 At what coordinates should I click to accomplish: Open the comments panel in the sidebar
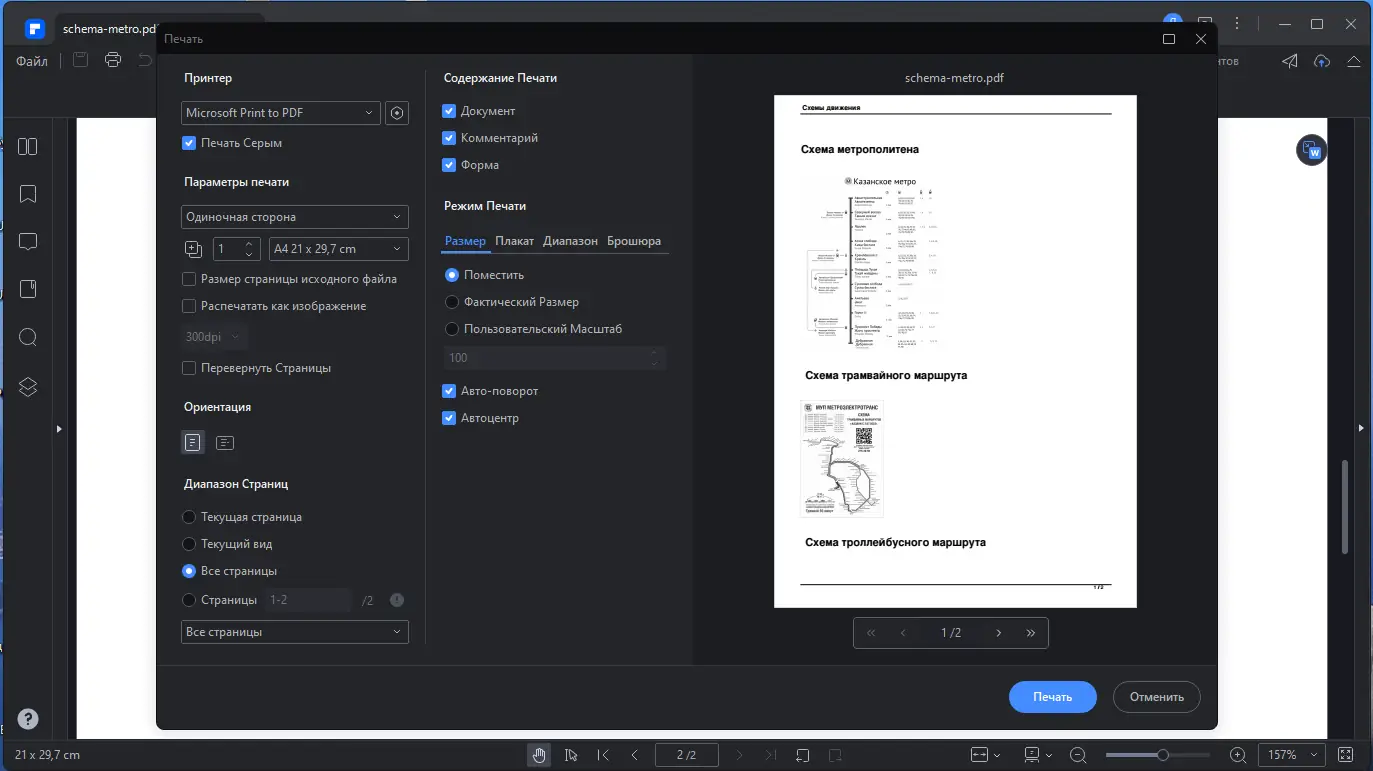(x=28, y=242)
